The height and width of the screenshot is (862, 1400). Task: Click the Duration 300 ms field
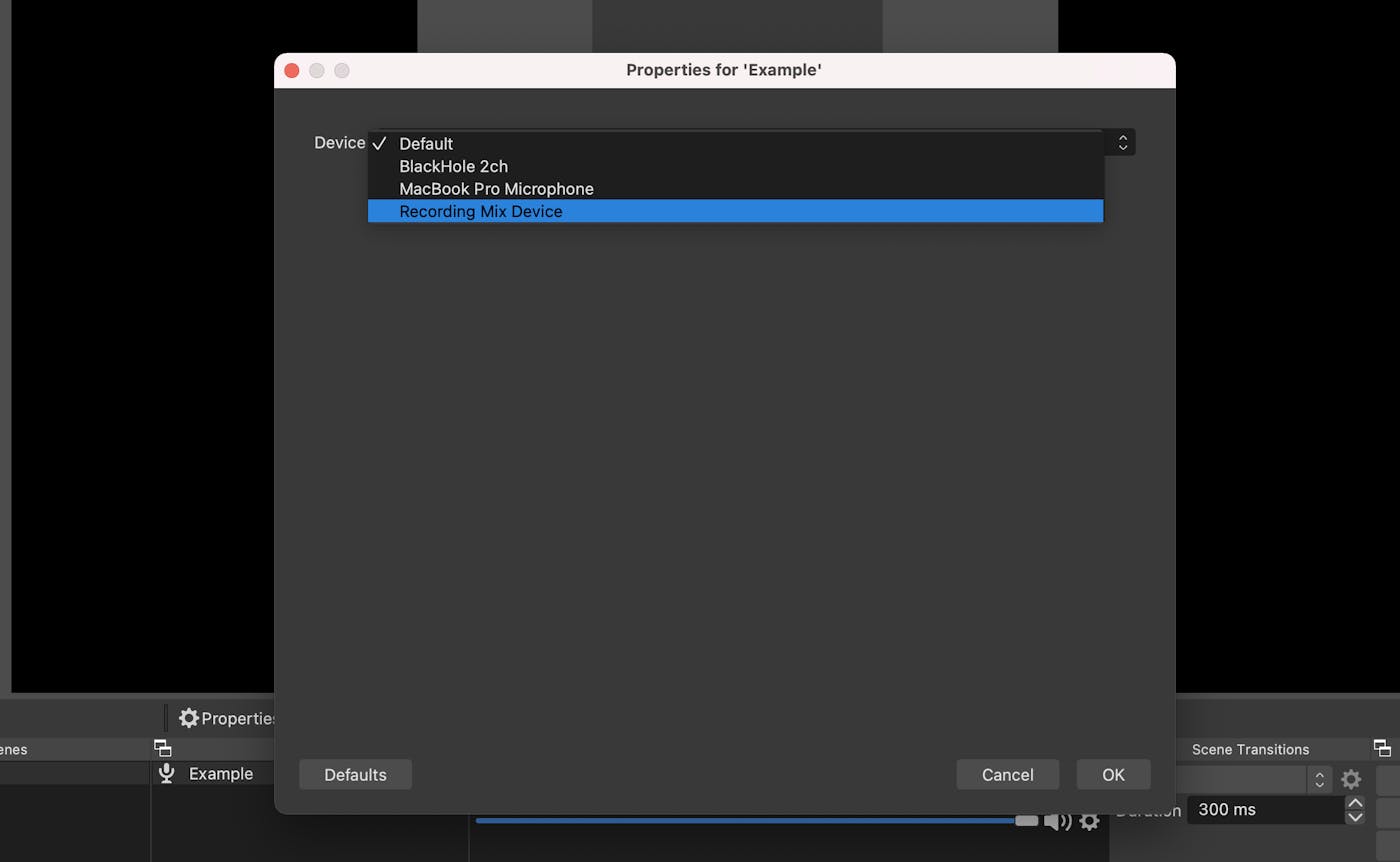click(x=1265, y=810)
